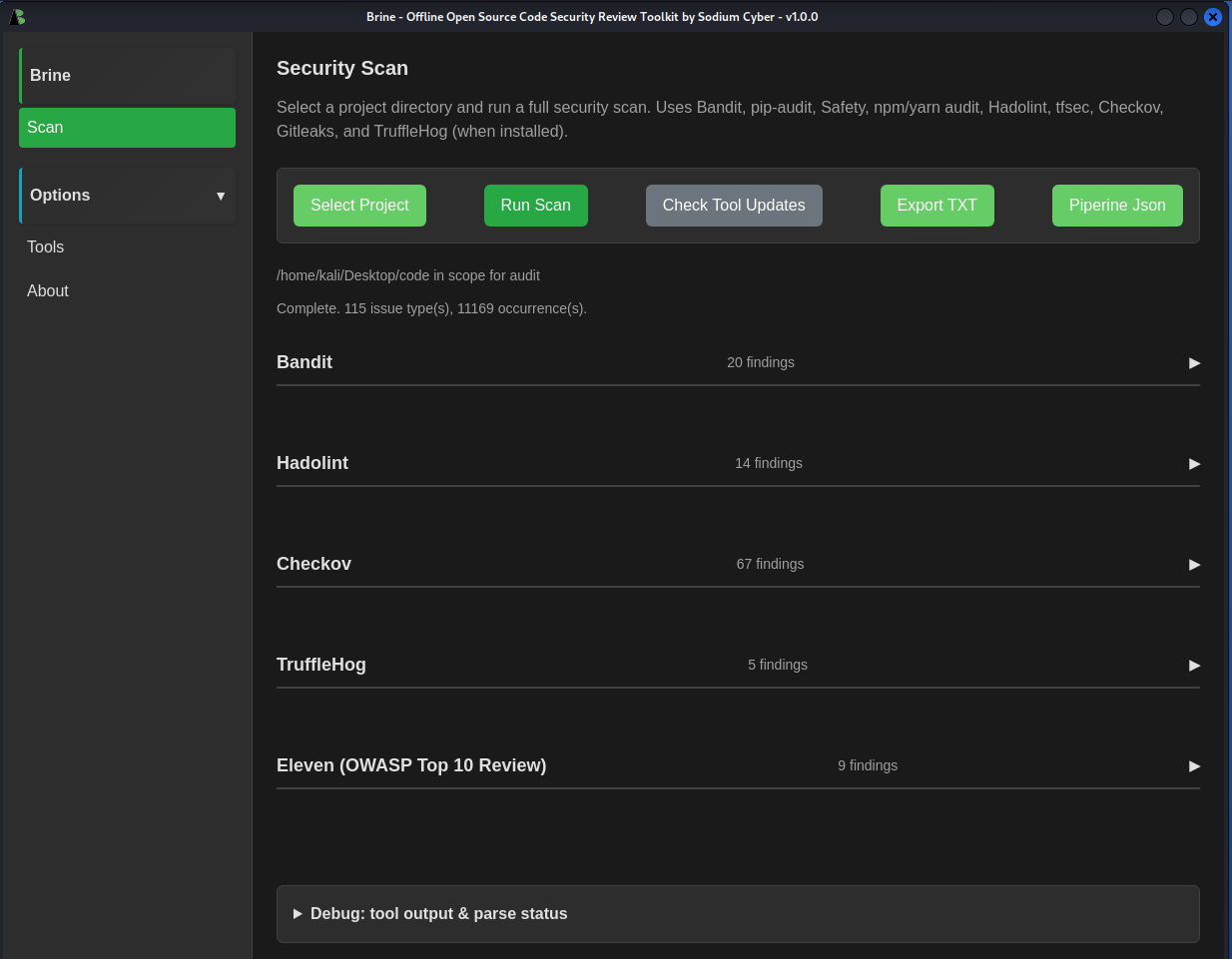Viewport: 1232px width, 959px height.
Task: Expand the Checkov findings arrow
Action: pyautogui.click(x=1194, y=565)
